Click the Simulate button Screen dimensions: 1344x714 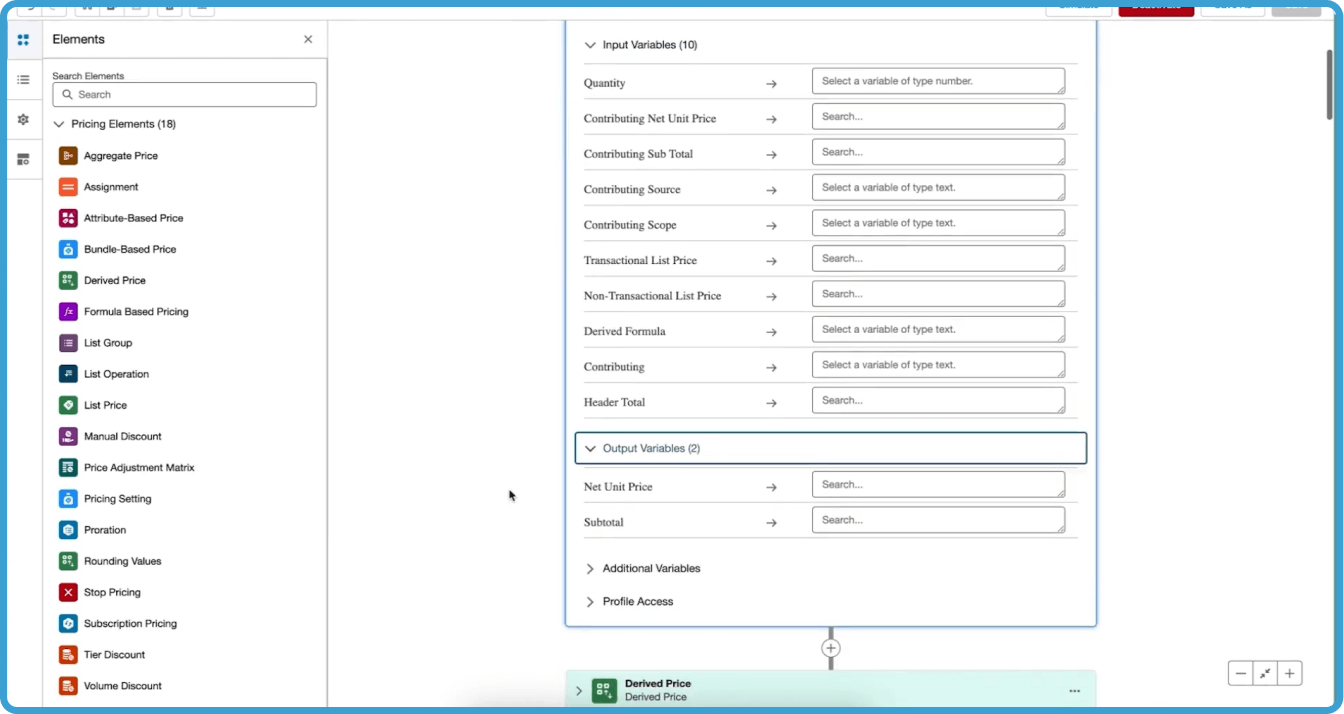click(x=1077, y=6)
